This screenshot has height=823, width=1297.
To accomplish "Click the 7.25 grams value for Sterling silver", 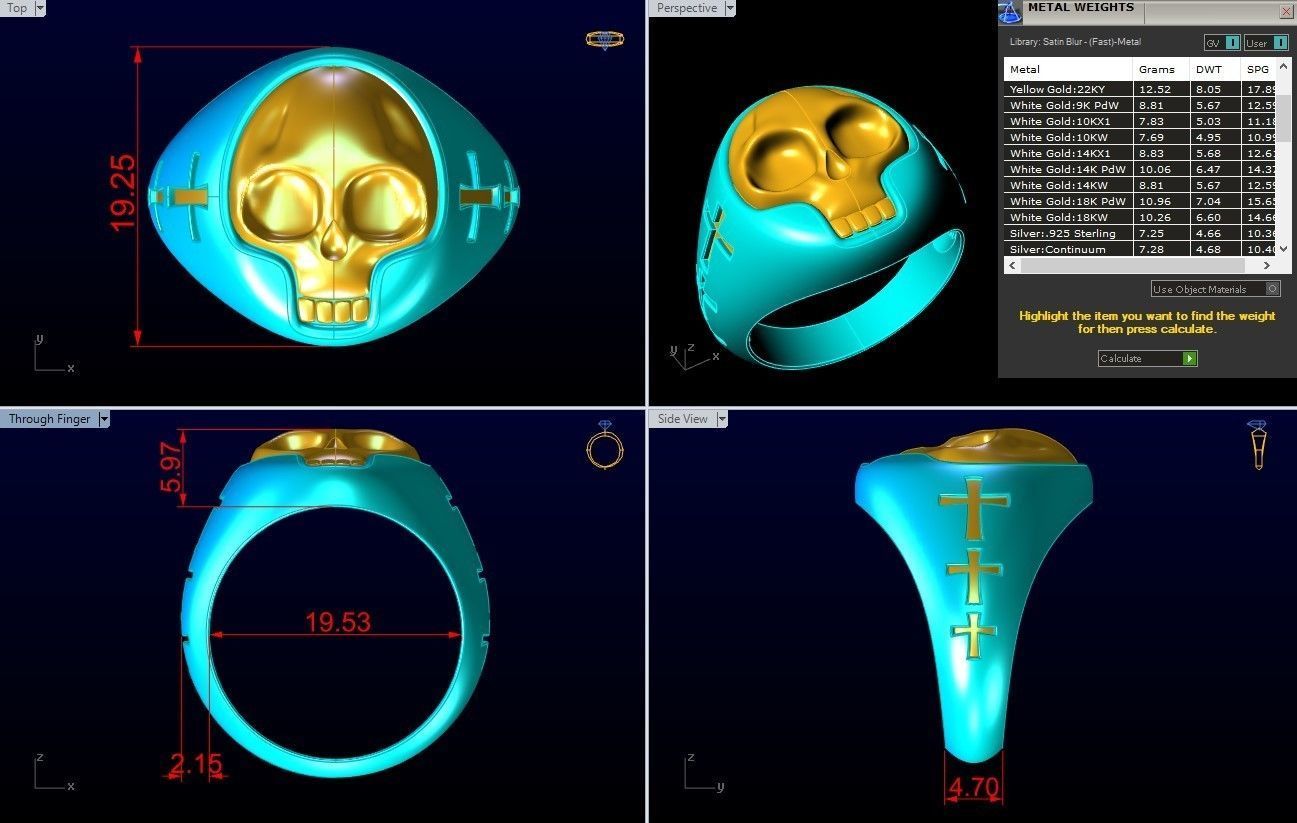I will [x=1152, y=233].
